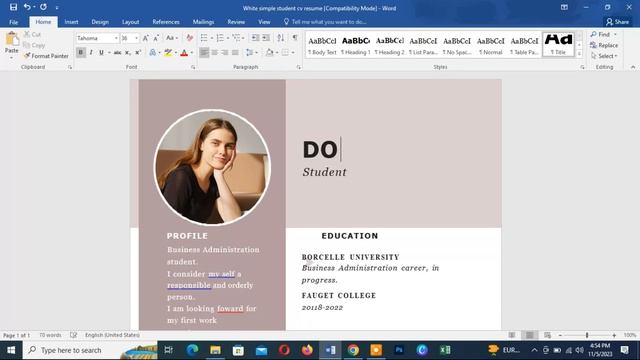Click the text highlight color button

pos(168,53)
